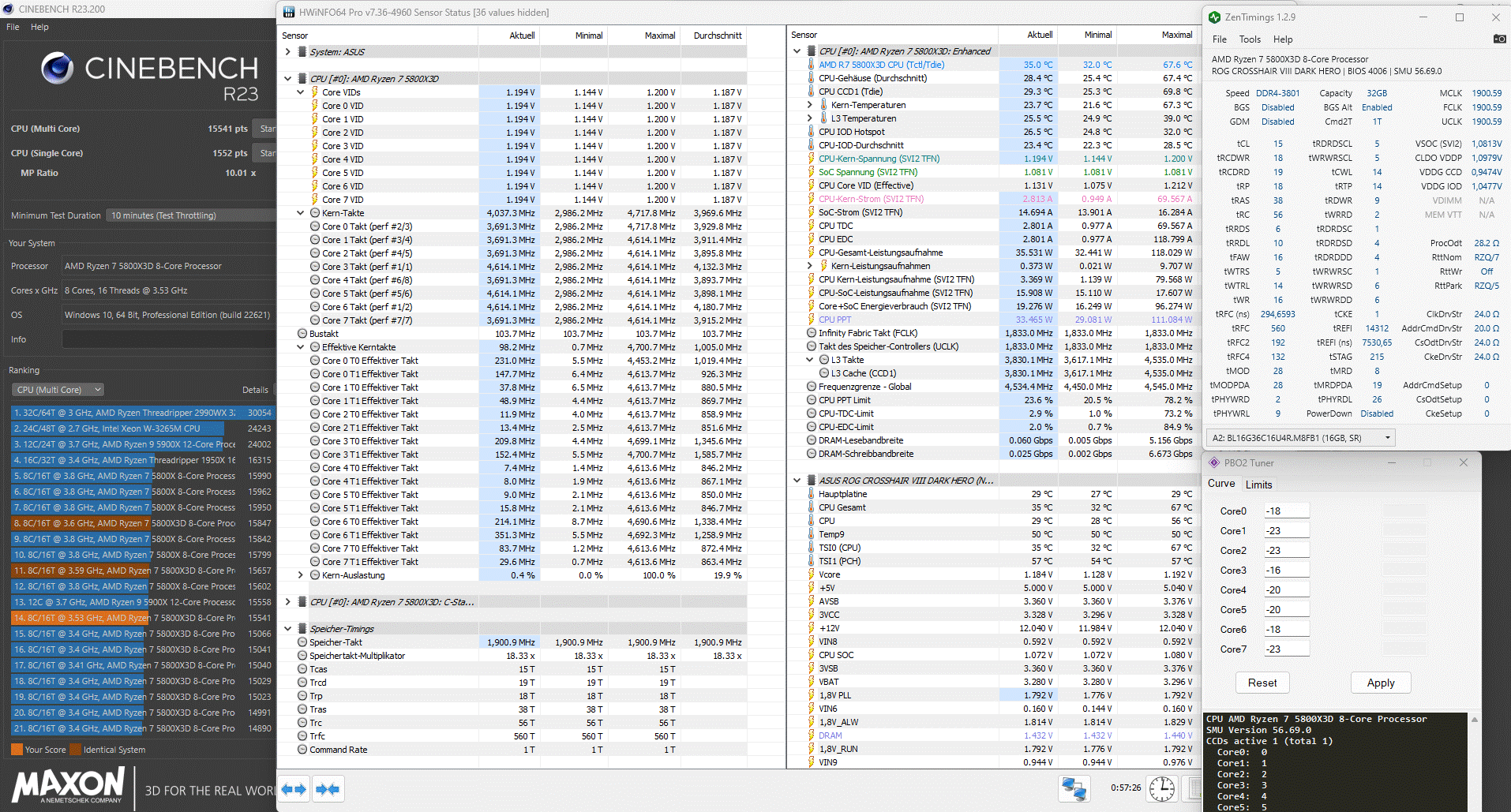Screen dimensions: 1511x812
Task: Click the Reset button in PBO2 Tuner
Action: coord(1262,683)
